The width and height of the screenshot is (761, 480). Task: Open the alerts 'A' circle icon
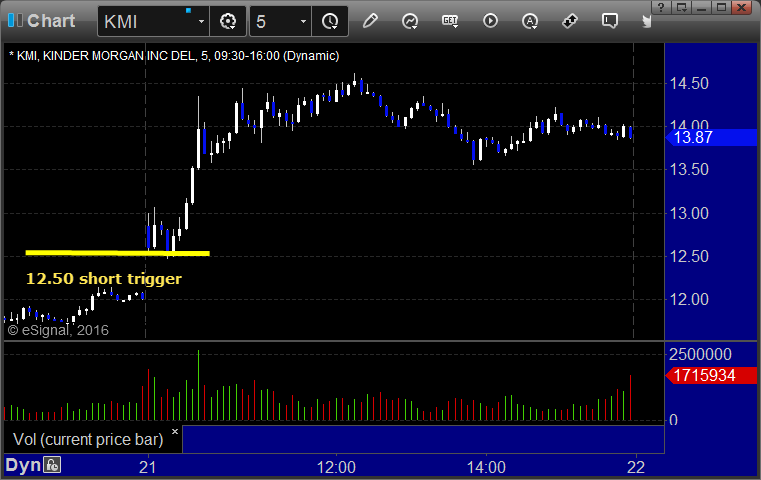[x=530, y=21]
